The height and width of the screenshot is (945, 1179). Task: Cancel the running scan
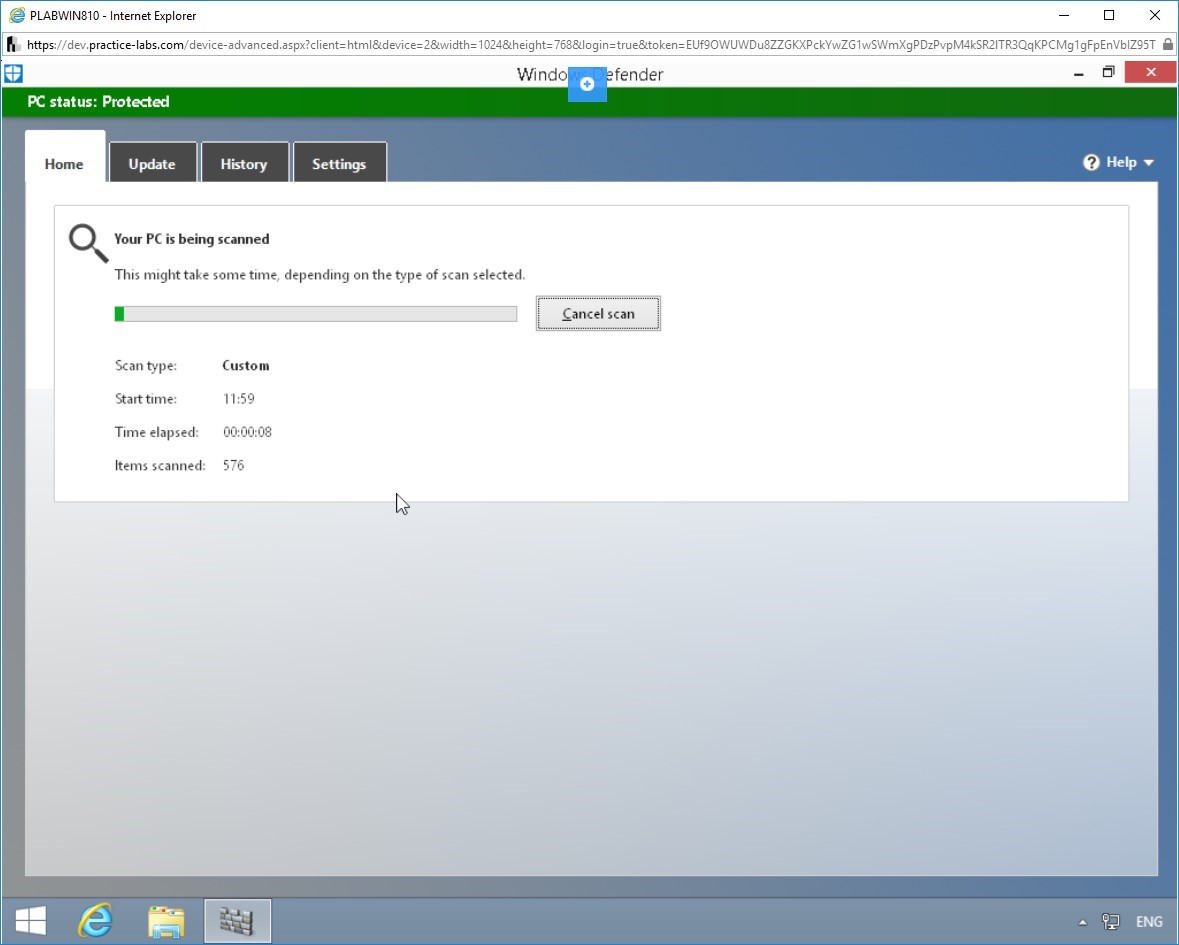(x=599, y=313)
